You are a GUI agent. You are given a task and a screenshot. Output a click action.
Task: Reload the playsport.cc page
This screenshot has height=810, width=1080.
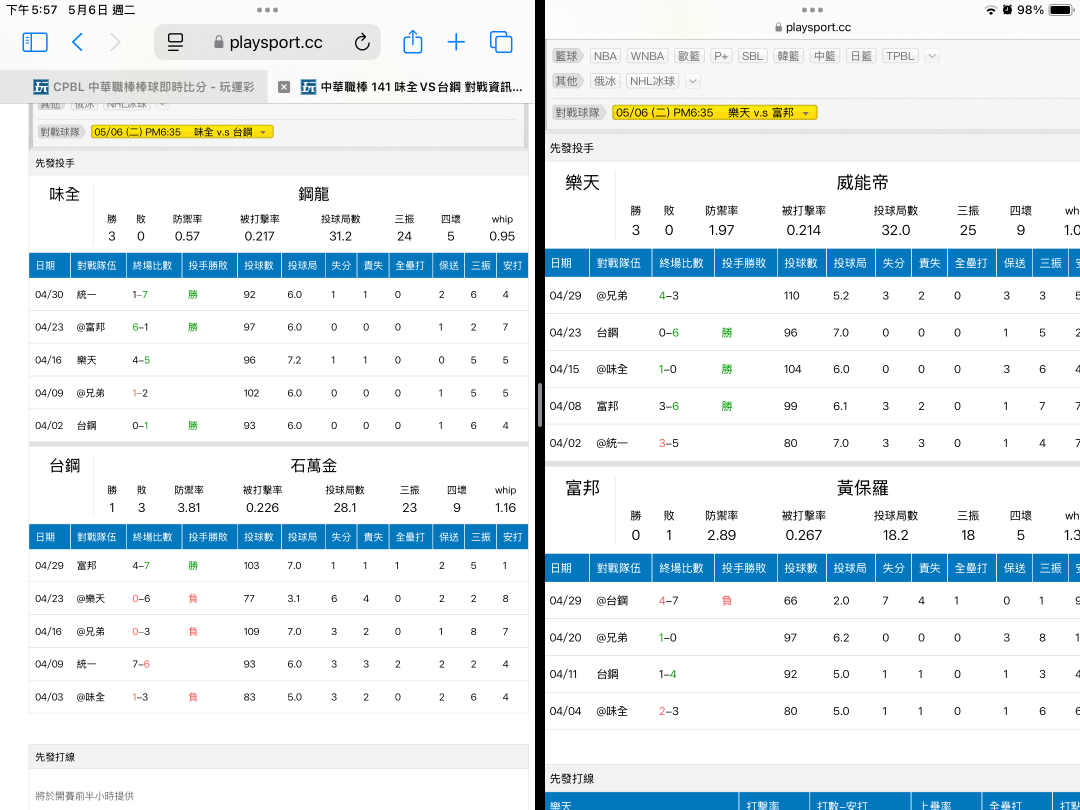[362, 42]
